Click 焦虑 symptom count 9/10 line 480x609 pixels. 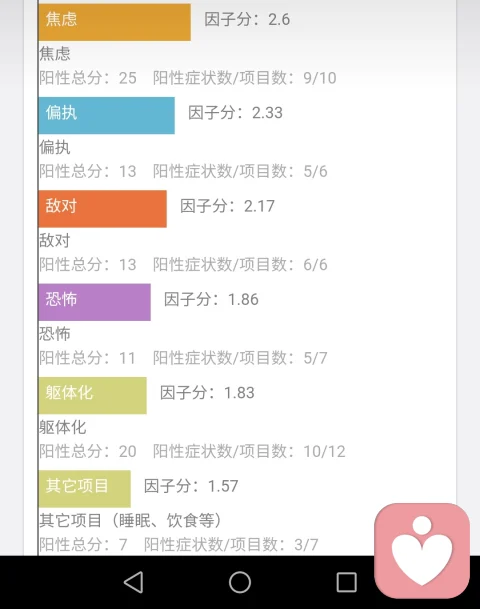point(245,78)
